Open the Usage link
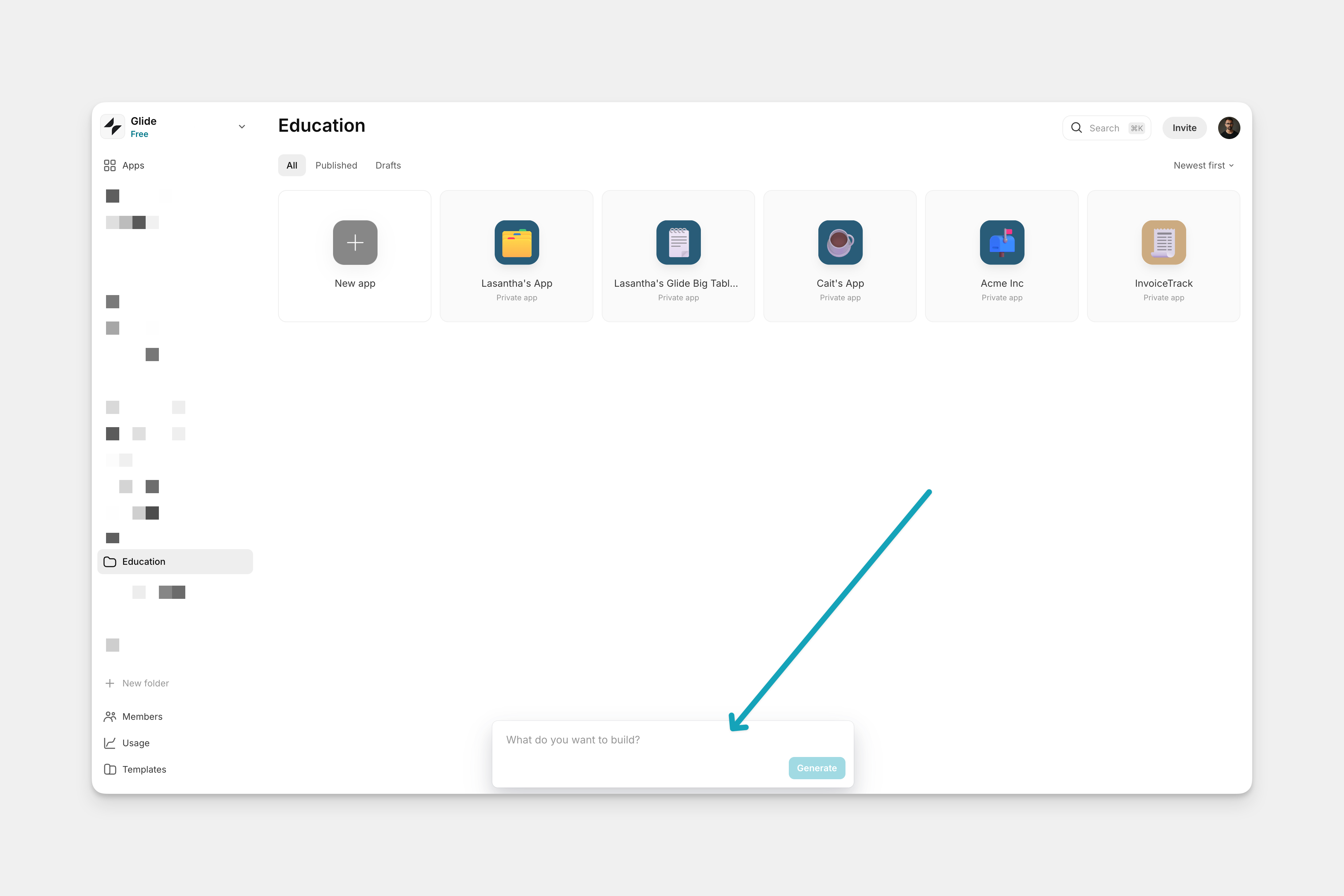 [x=136, y=743]
